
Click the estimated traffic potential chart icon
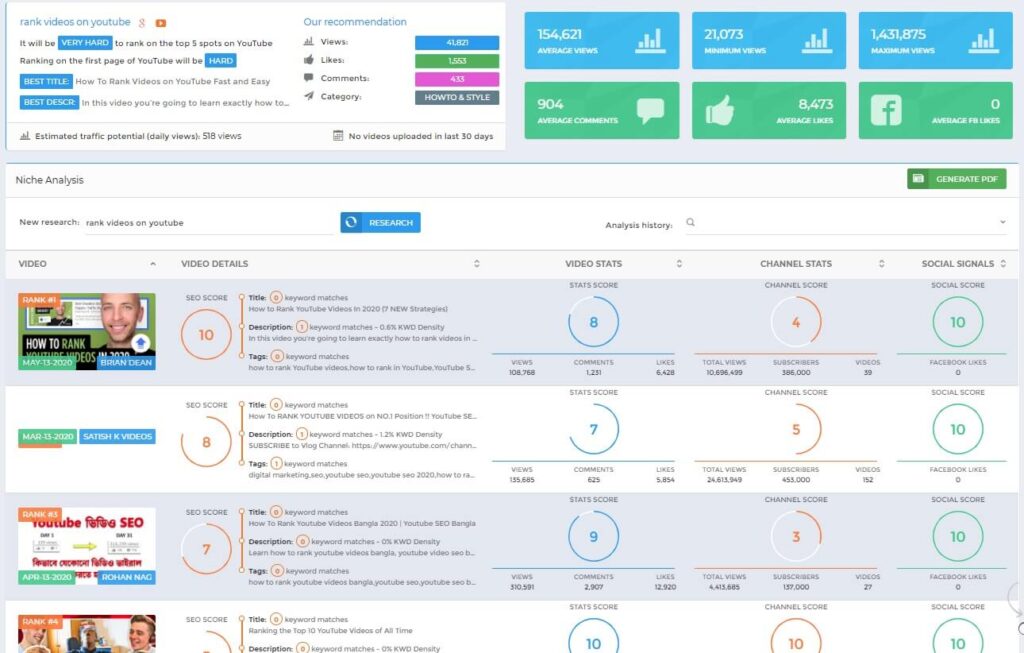25,136
